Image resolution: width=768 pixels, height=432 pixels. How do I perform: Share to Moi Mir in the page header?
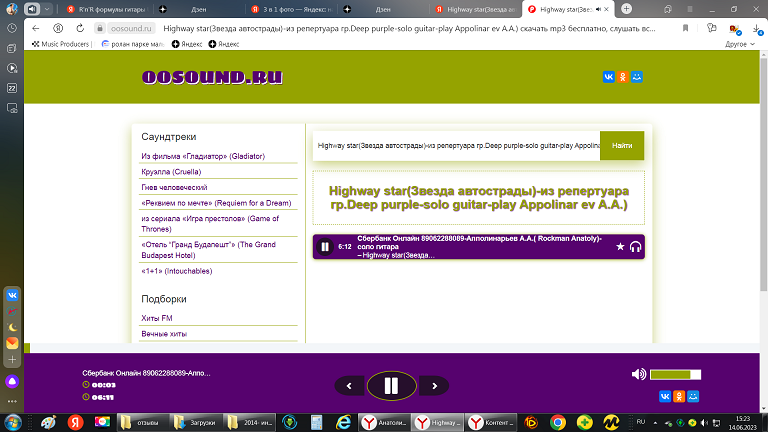pyautogui.click(x=637, y=77)
